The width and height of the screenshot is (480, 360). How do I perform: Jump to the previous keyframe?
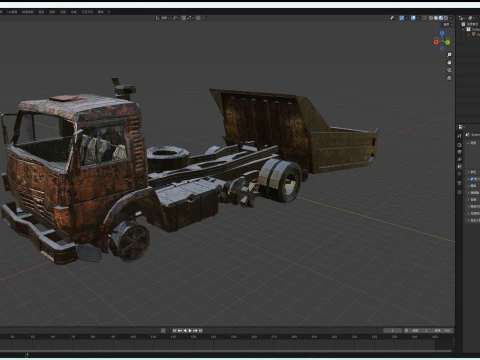[x=179, y=330]
